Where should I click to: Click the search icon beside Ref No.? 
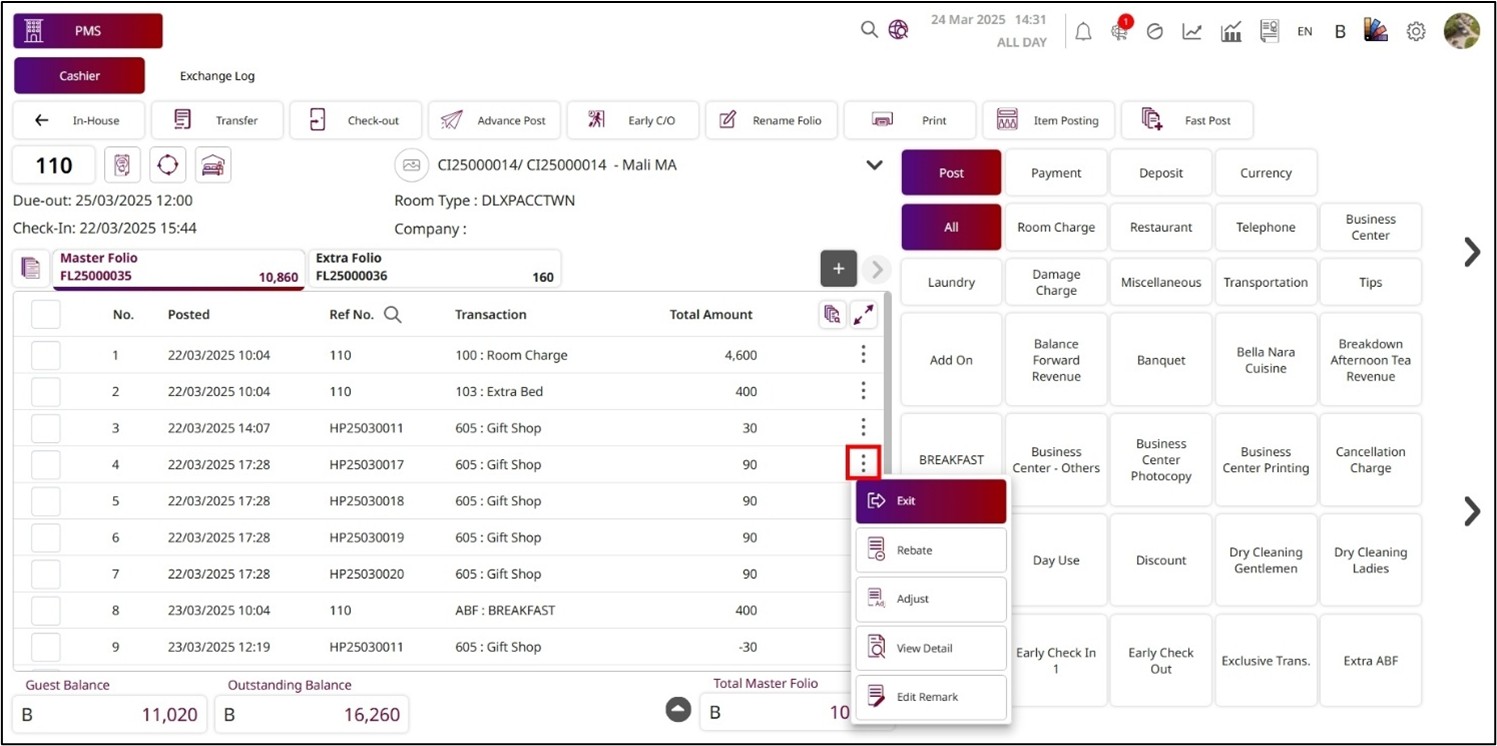tap(393, 315)
